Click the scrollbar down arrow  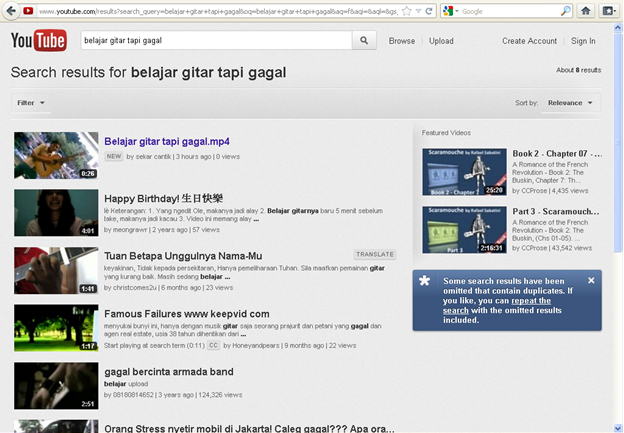(x=618, y=428)
